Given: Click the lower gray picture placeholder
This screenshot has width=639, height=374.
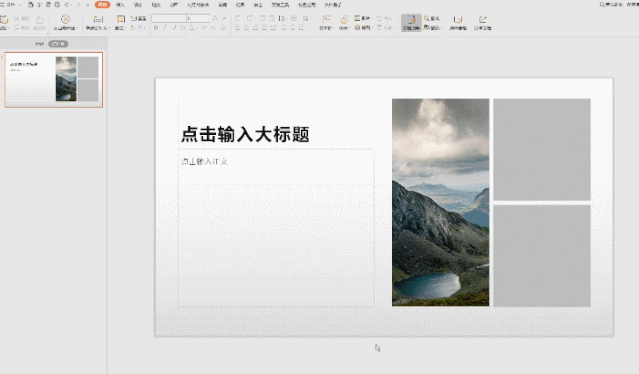Looking at the screenshot, I should coord(542,256).
